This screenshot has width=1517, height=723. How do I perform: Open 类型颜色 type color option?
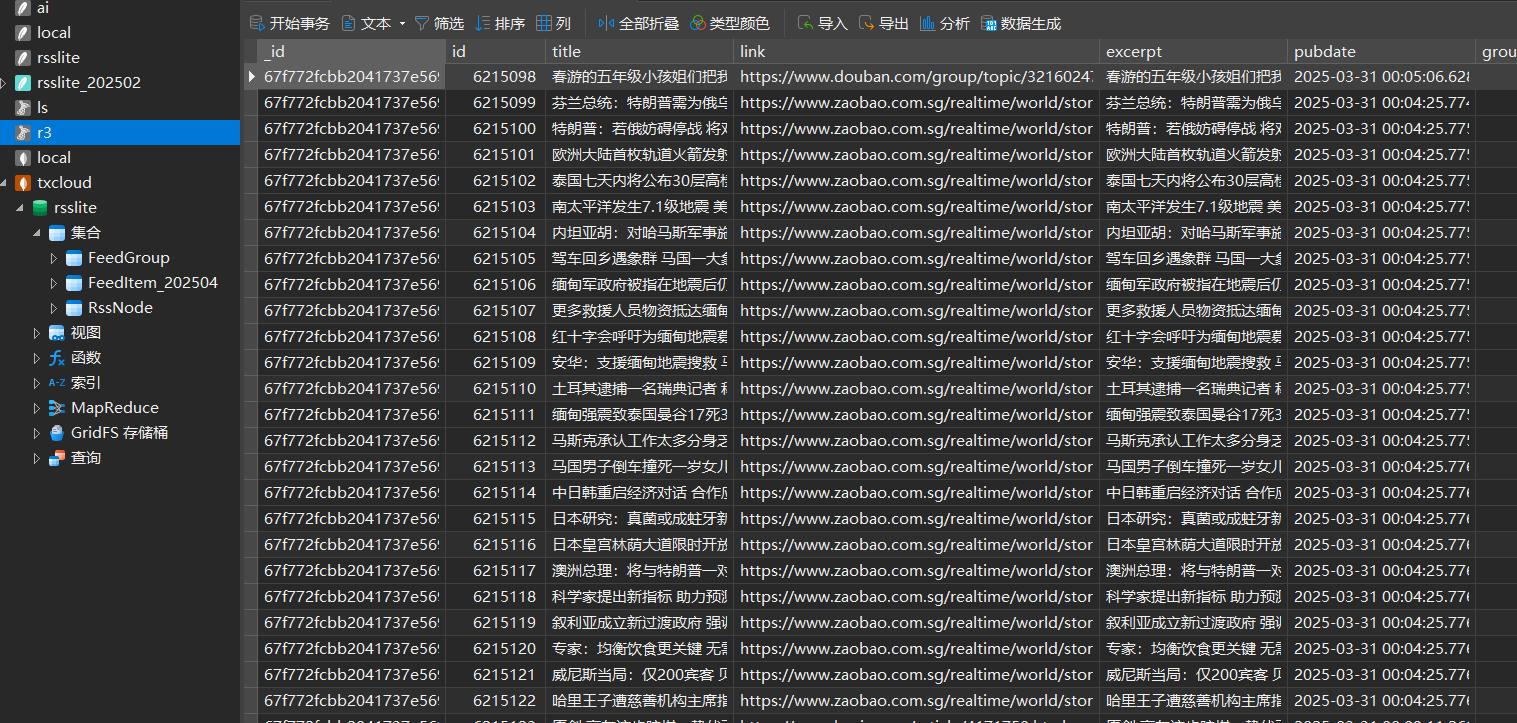point(729,23)
